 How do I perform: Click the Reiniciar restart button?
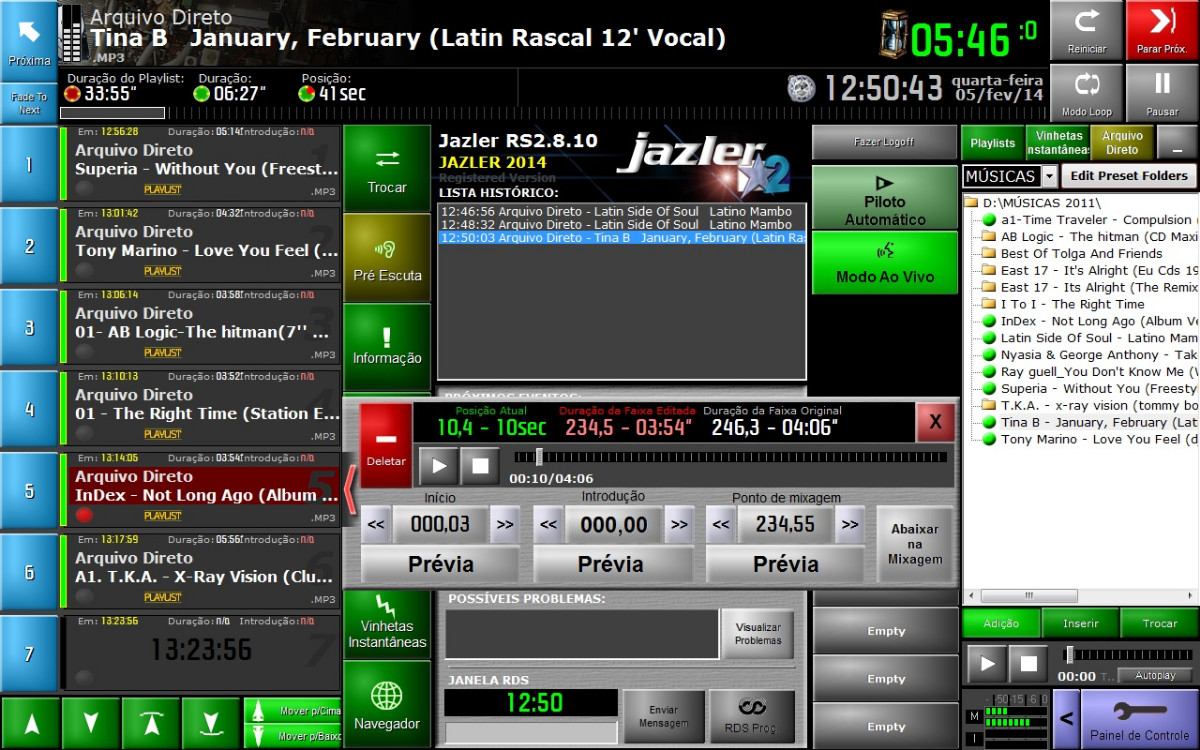pos(1087,31)
